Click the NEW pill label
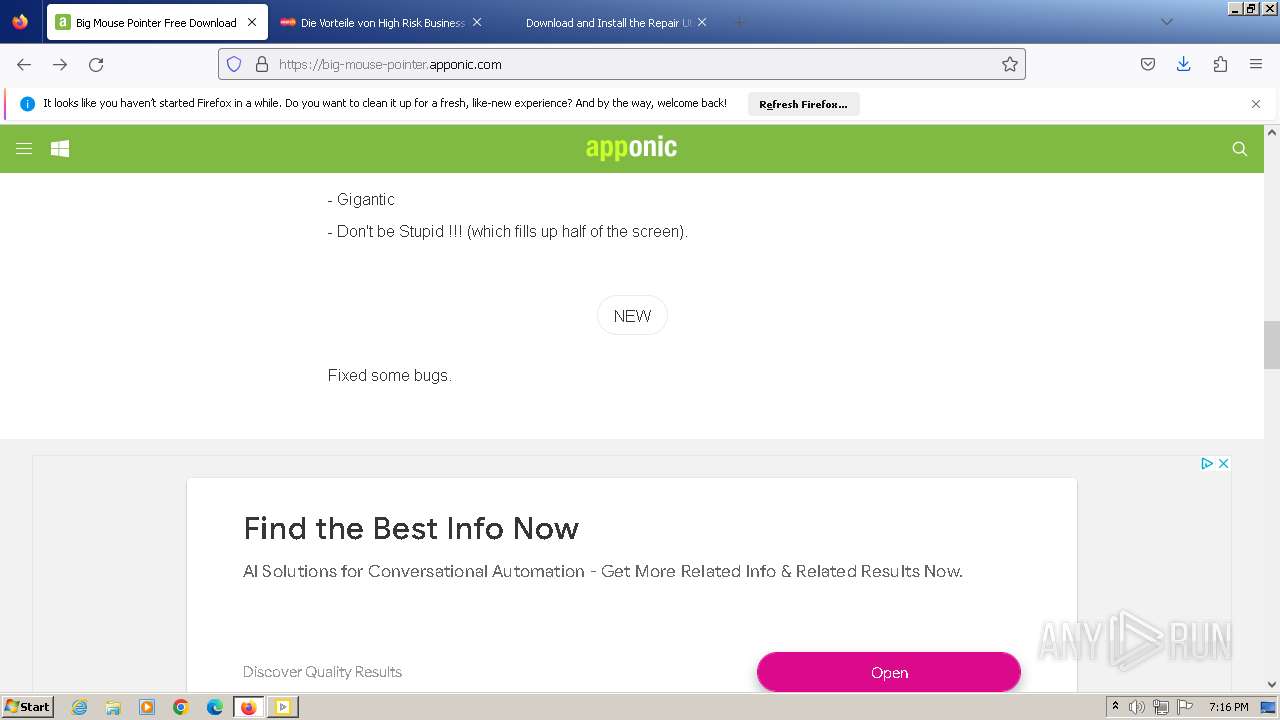 click(632, 315)
